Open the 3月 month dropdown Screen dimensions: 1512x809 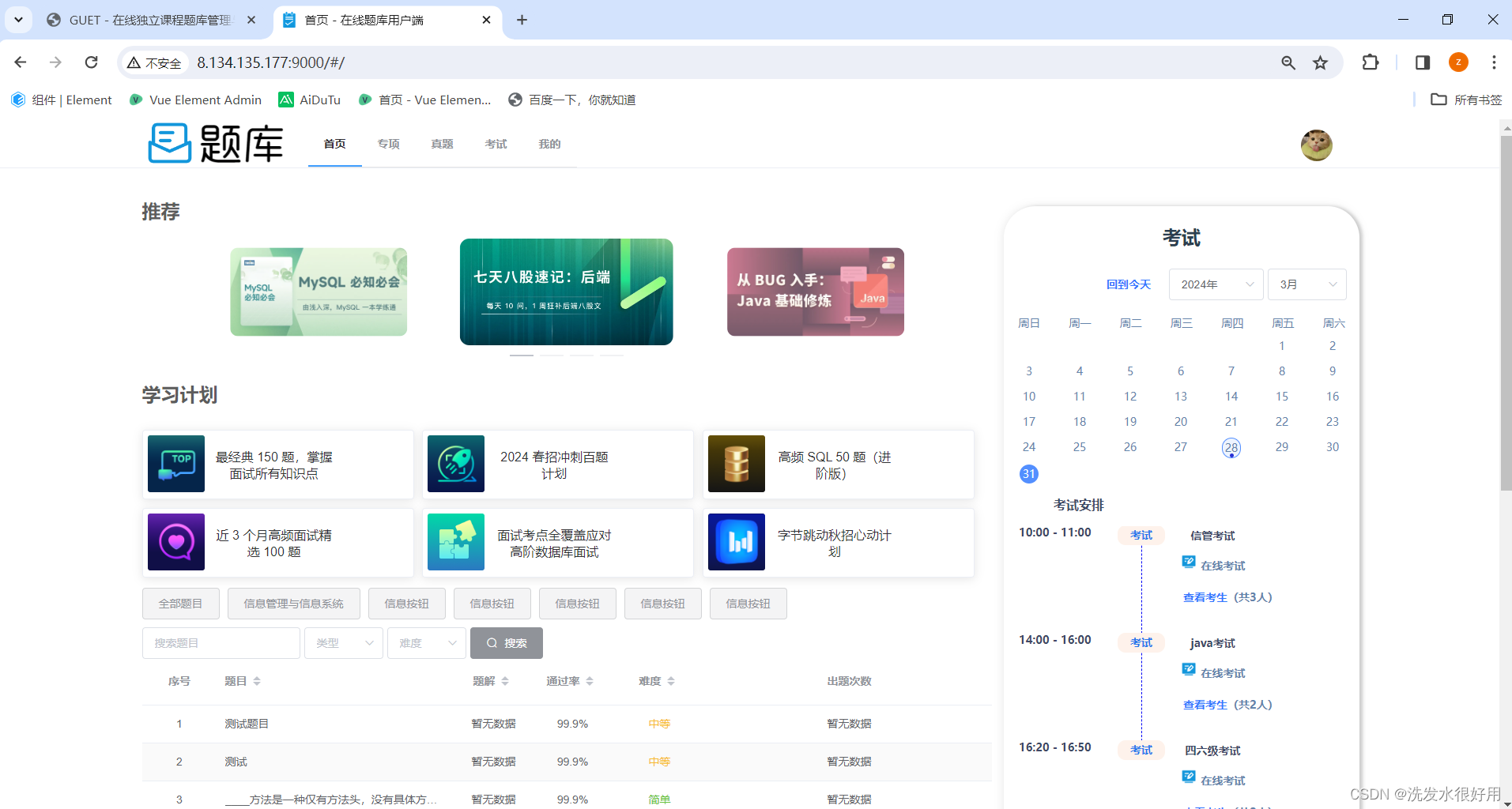1307,284
